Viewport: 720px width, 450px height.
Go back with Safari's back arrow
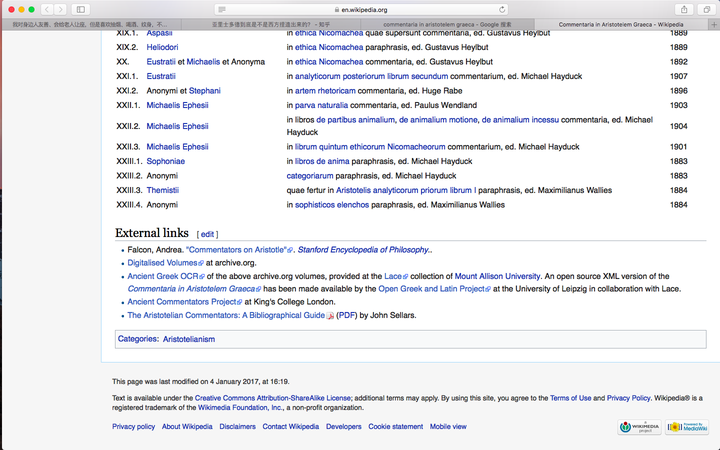tap(47, 9)
